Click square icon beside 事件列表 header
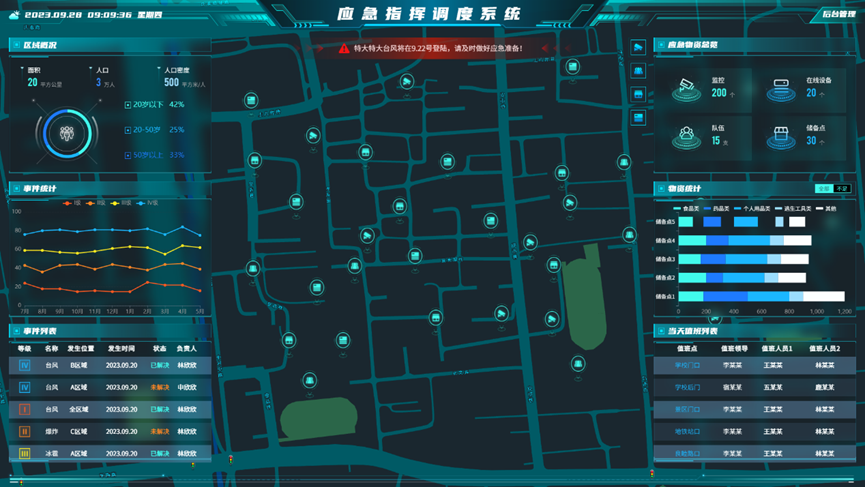This screenshot has height=487, width=865. [x=16, y=331]
